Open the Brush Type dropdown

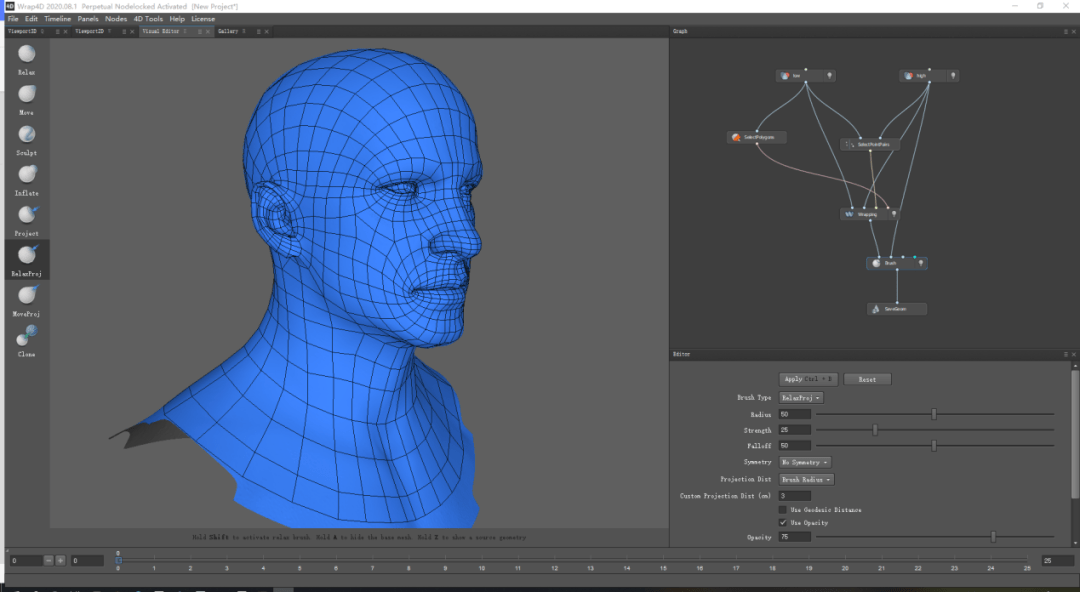click(801, 398)
